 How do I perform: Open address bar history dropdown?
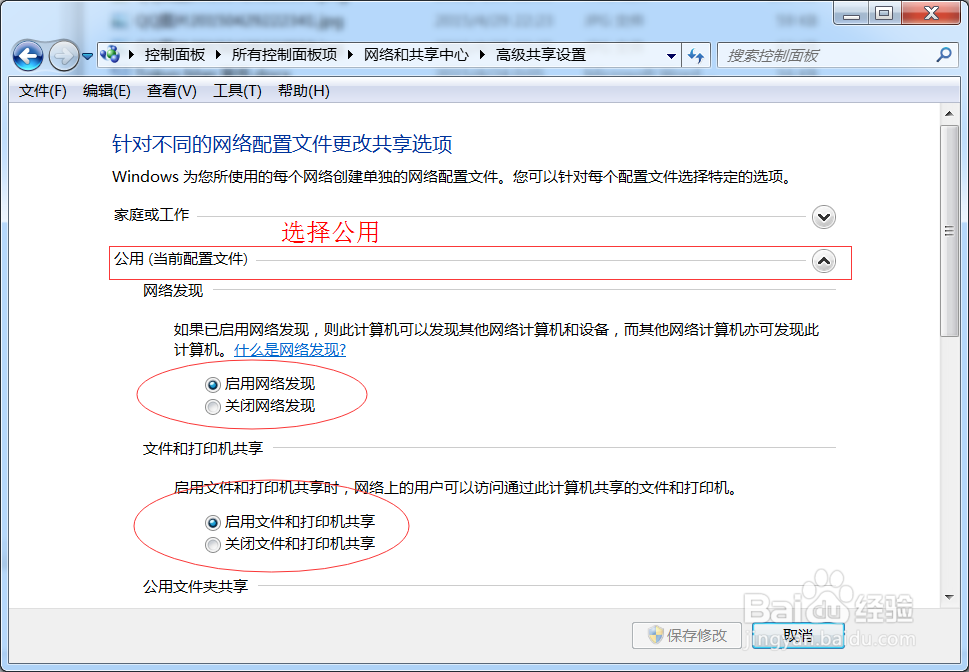[671, 56]
